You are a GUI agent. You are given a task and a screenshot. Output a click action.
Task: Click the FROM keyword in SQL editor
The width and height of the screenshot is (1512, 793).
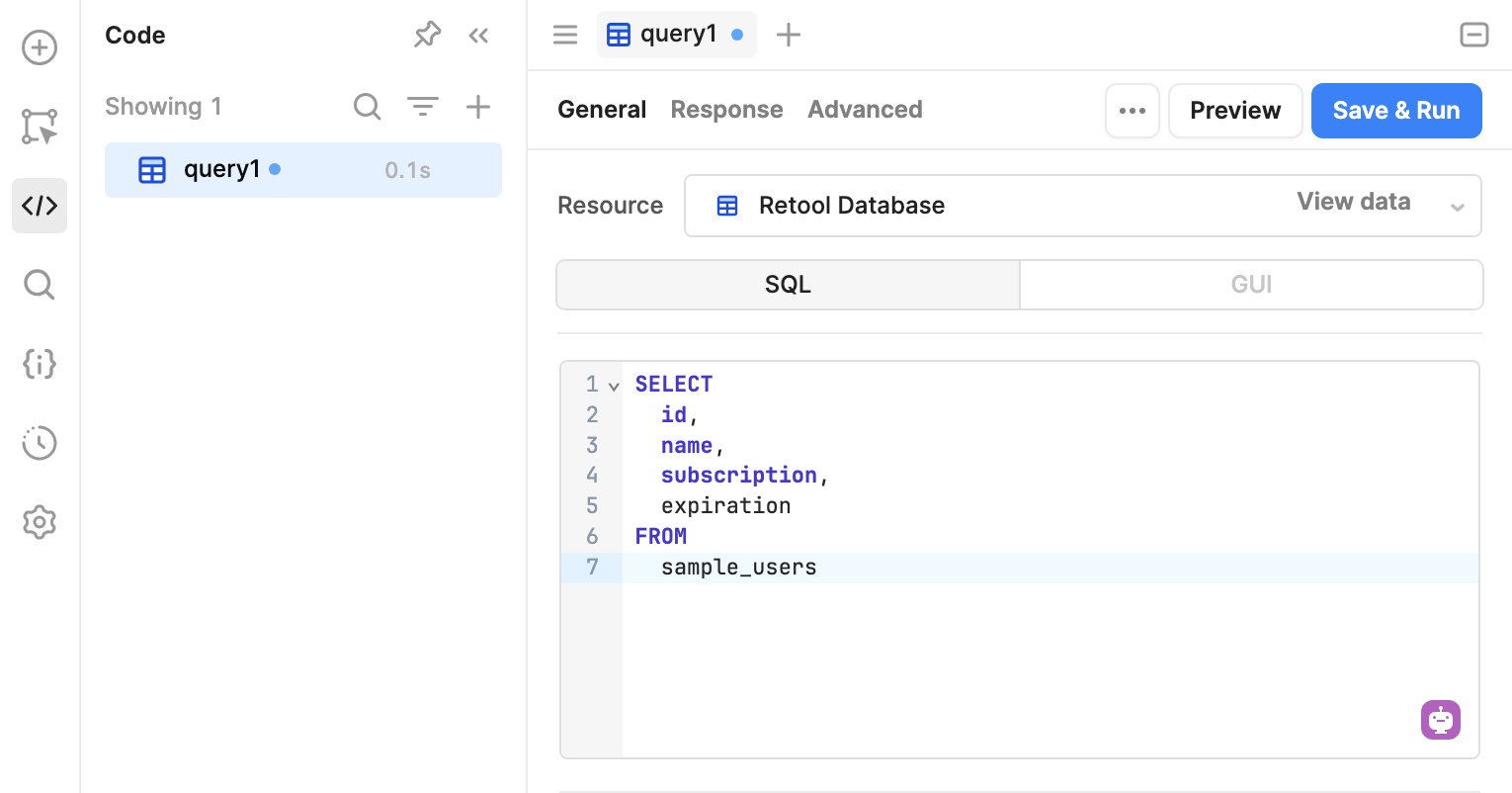(x=661, y=536)
